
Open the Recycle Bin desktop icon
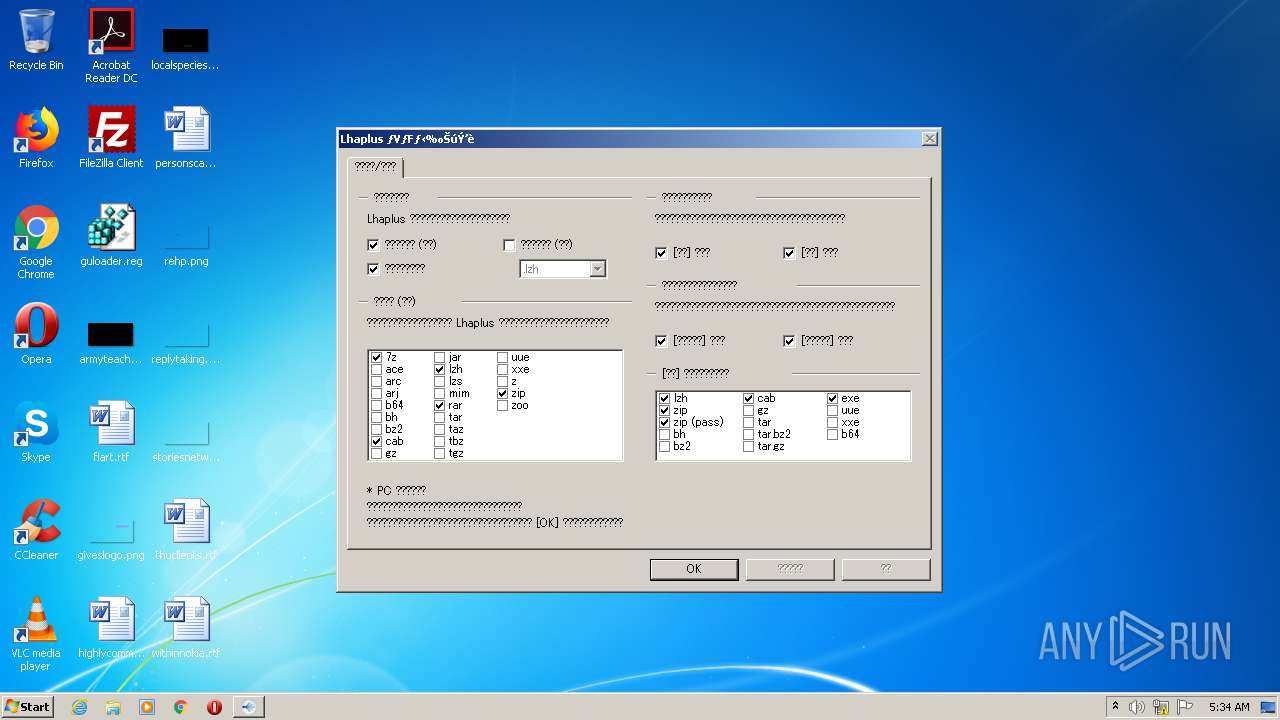[x=36, y=41]
